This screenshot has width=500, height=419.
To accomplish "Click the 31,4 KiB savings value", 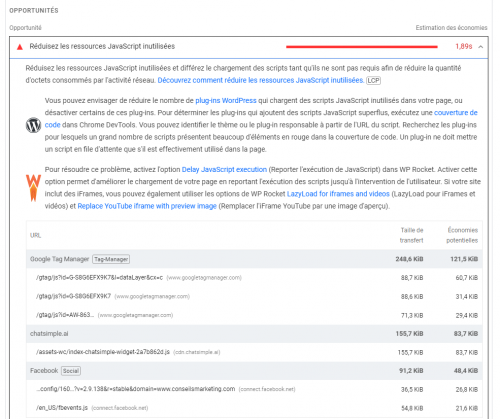I will (x=467, y=296).
